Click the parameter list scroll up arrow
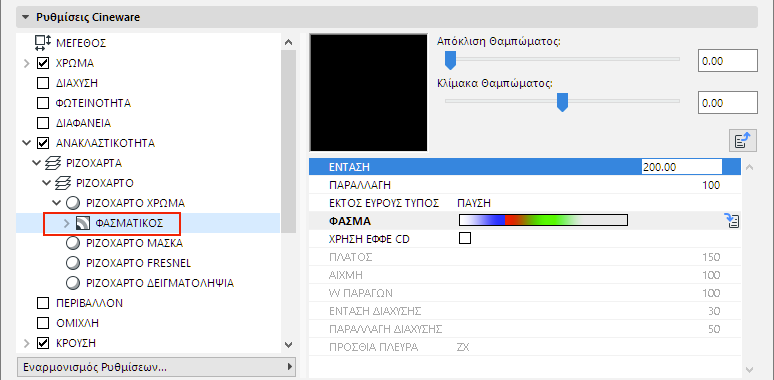The width and height of the screenshot is (774, 380). [x=749, y=167]
